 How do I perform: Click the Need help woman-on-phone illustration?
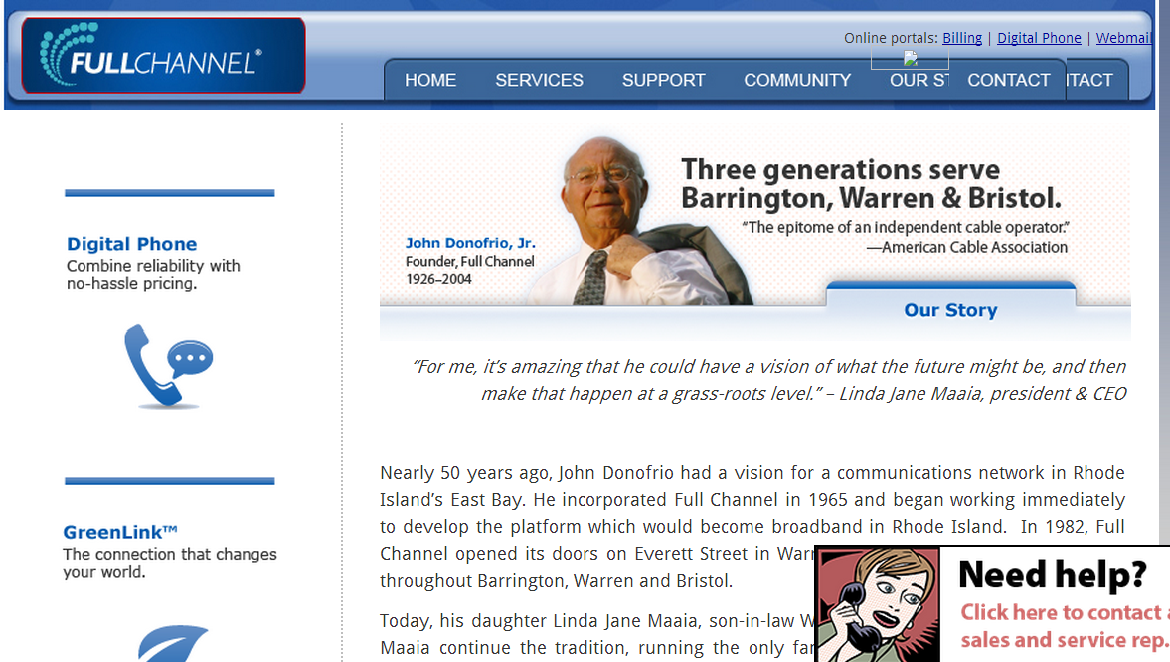tap(878, 605)
